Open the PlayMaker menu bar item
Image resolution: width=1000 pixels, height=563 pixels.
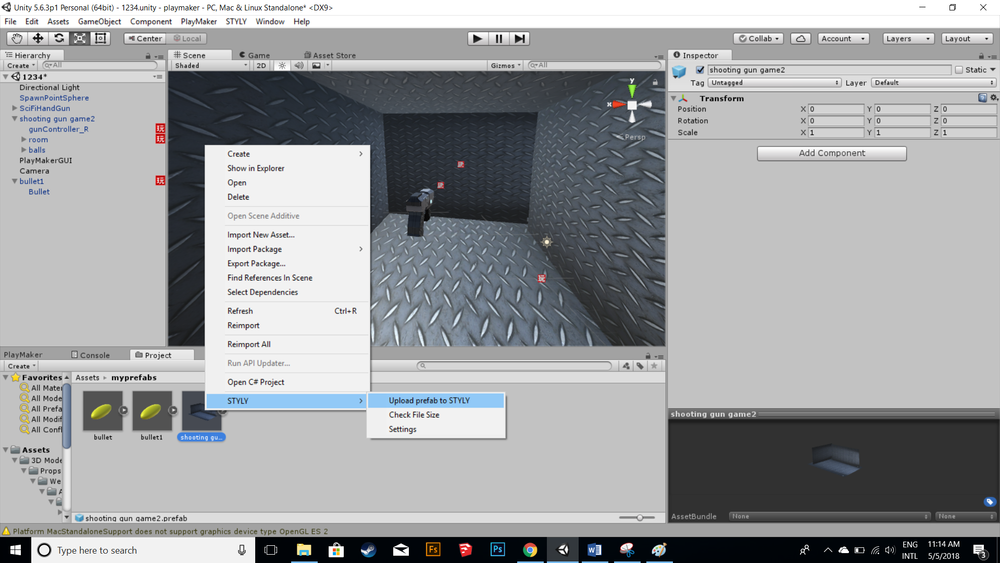coord(198,22)
